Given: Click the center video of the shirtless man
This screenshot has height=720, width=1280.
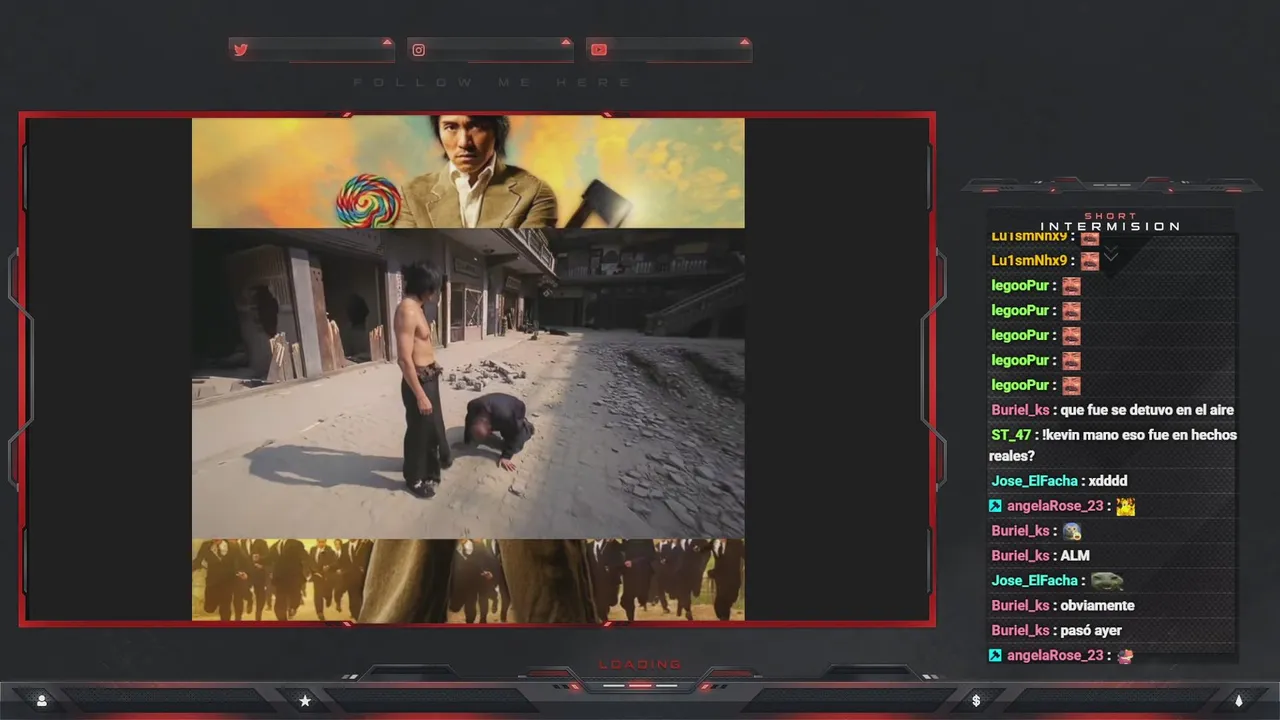Looking at the screenshot, I should pos(468,384).
